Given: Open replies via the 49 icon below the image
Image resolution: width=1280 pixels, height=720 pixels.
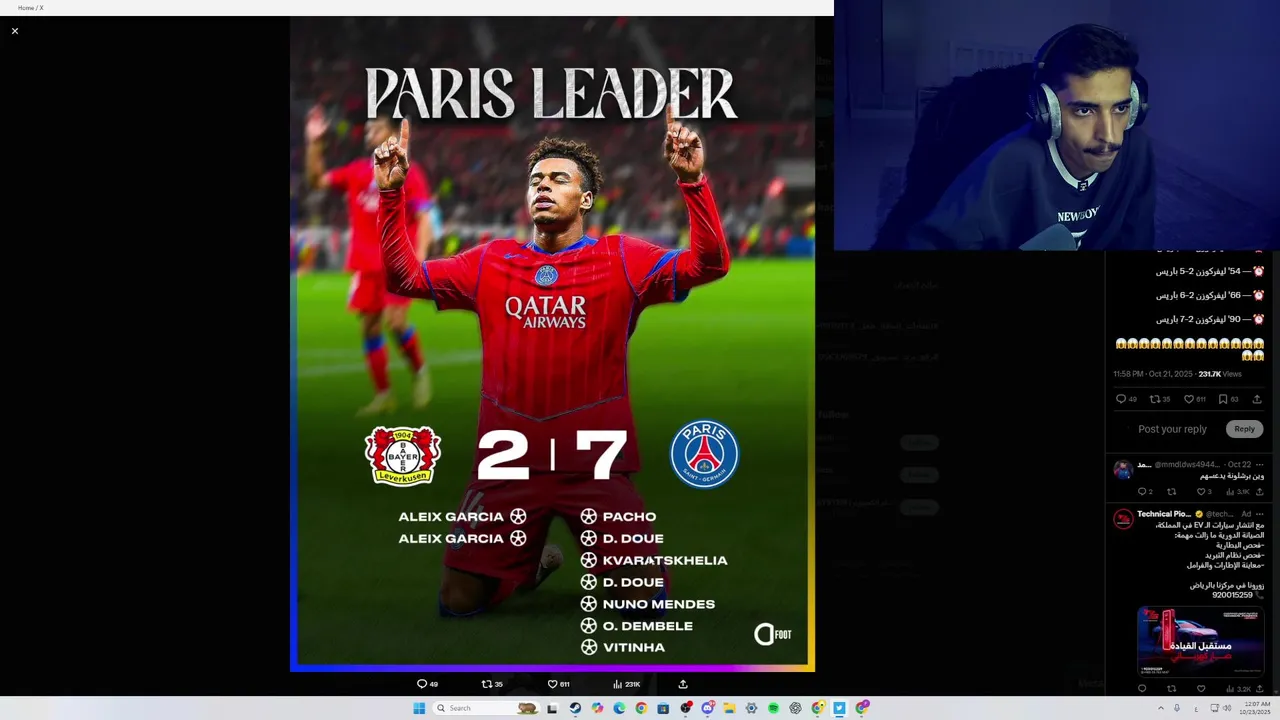Looking at the screenshot, I should point(427,684).
